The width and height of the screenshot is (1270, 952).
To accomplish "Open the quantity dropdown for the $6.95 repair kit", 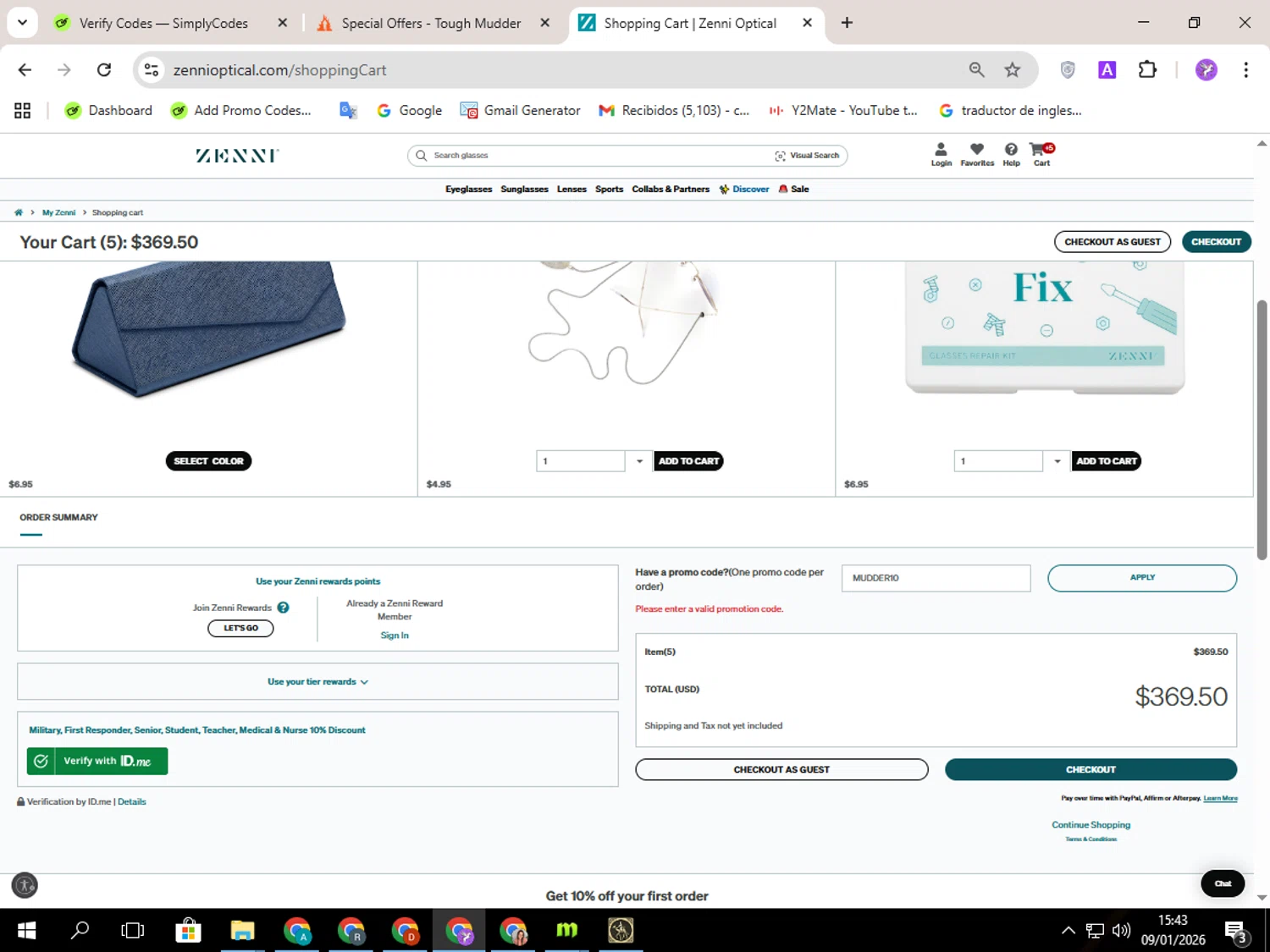I will [x=1057, y=461].
